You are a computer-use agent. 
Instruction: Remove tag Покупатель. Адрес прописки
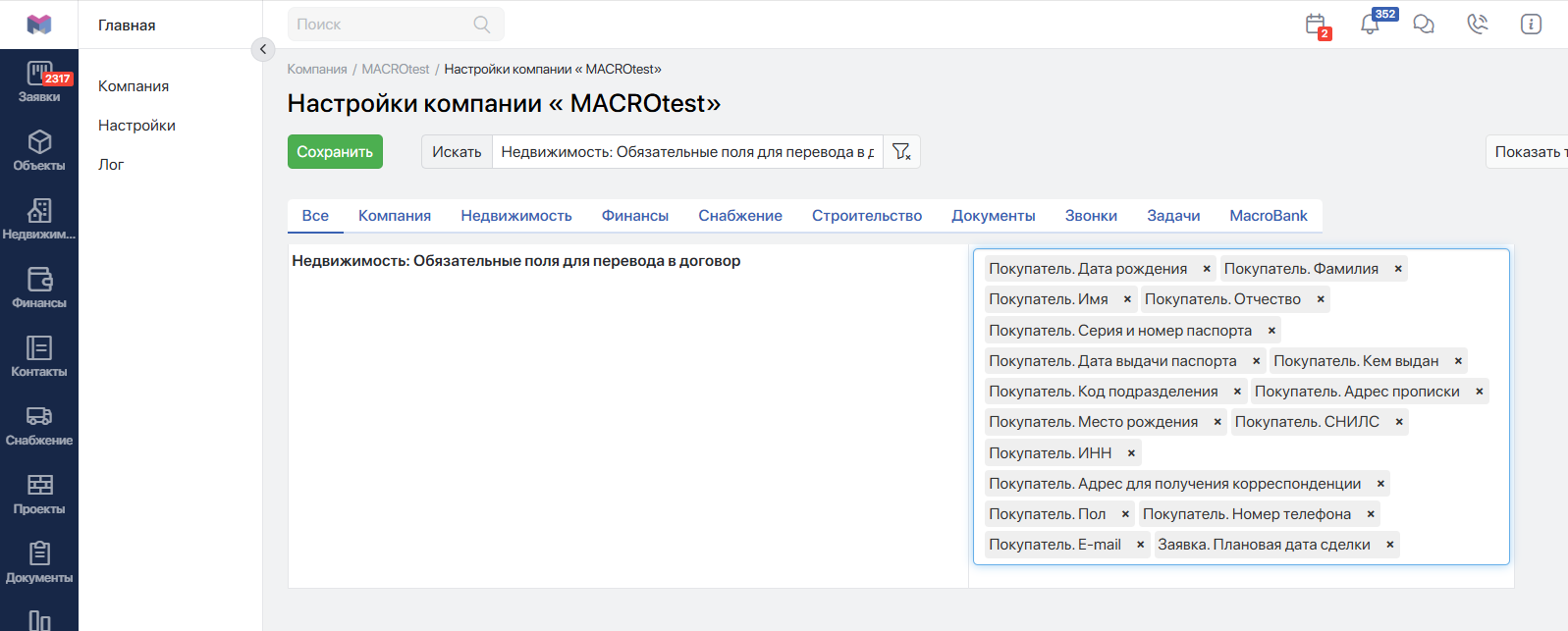(1479, 392)
